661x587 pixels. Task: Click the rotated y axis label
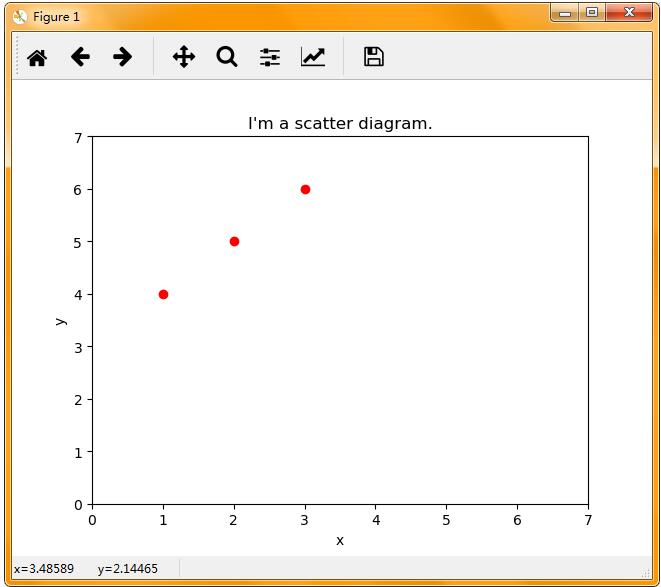[61, 321]
